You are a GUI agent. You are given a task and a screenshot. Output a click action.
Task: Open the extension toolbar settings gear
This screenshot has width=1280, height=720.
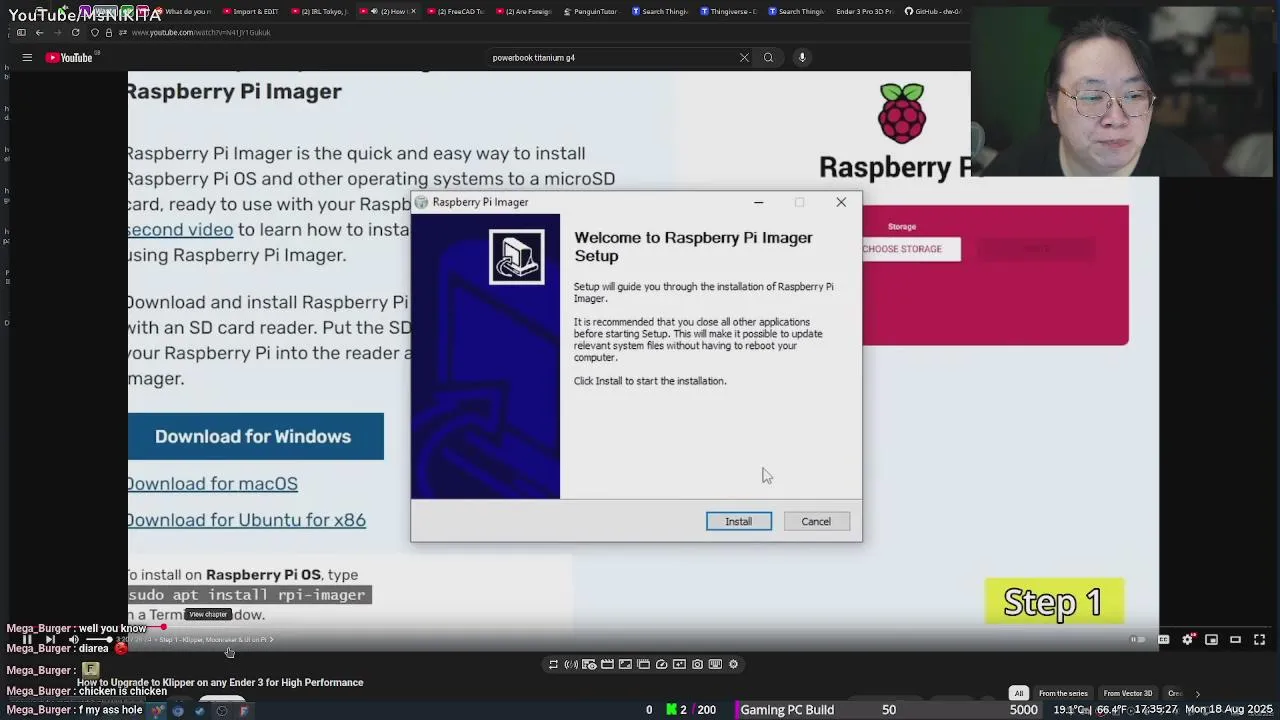click(x=733, y=664)
